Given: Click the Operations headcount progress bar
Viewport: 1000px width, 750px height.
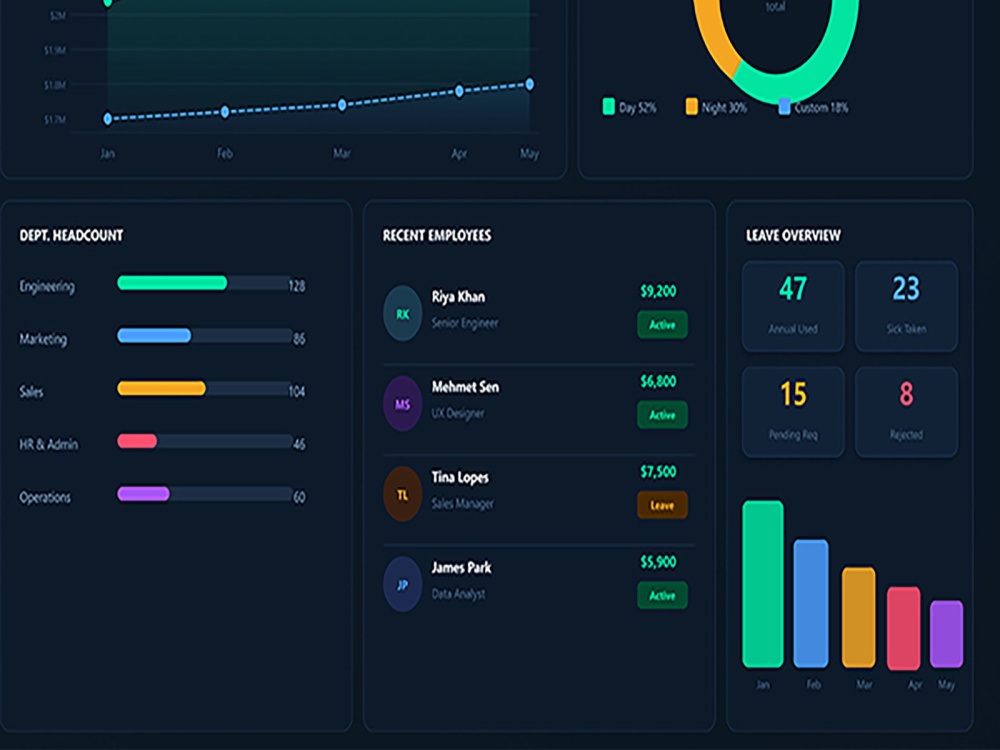Looking at the screenshot, I should pyautogui.click(x=204, y=494).
